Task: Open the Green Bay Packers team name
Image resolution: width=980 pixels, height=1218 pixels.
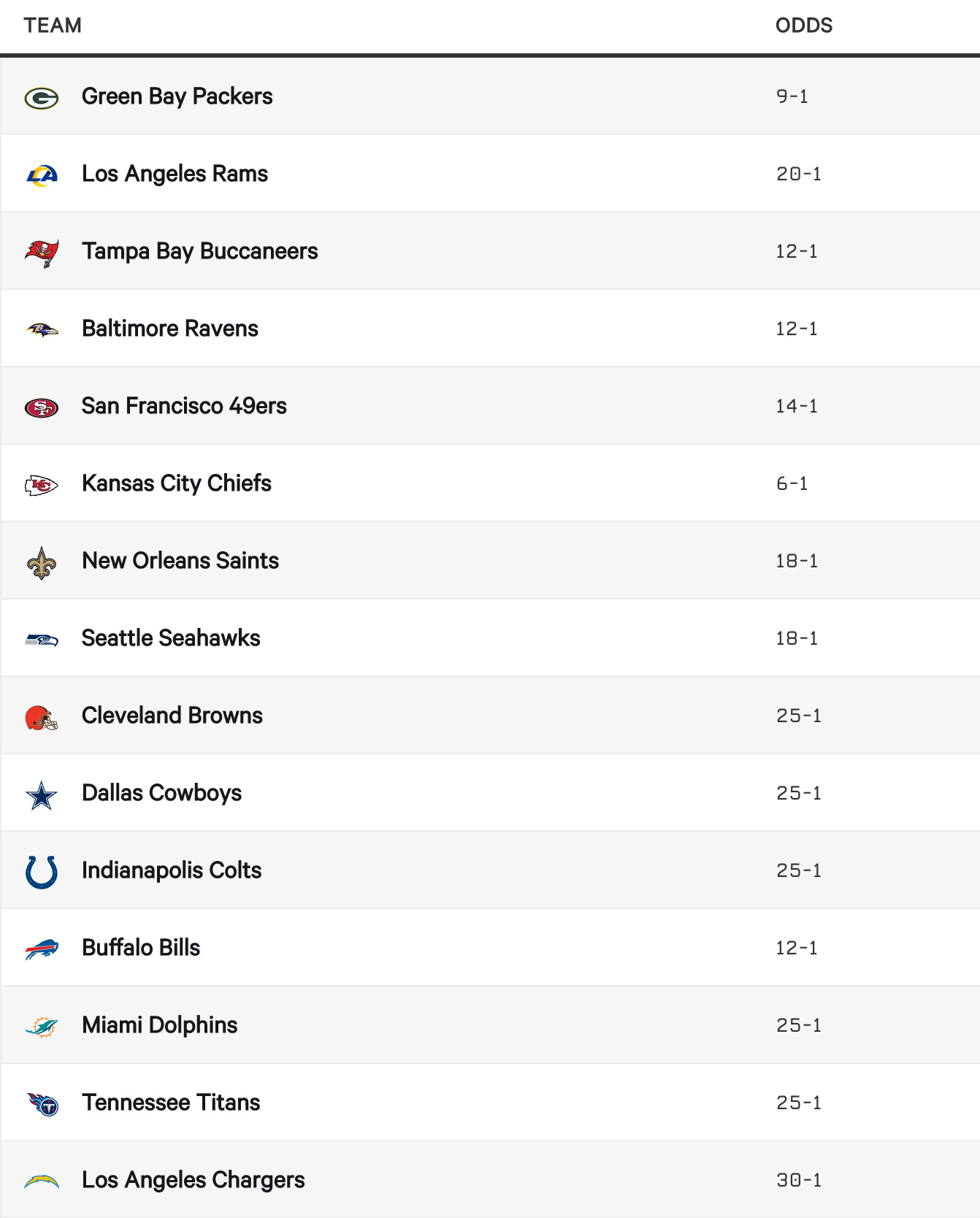Action: click(x=177, y=96)
